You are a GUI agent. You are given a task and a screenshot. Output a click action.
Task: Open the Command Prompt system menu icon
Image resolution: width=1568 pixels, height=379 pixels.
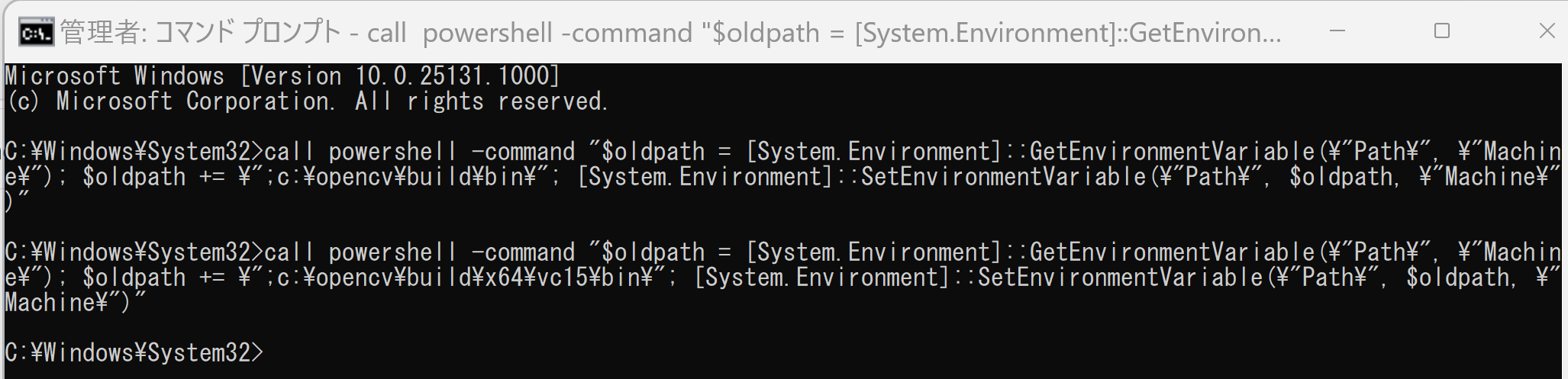37,33
